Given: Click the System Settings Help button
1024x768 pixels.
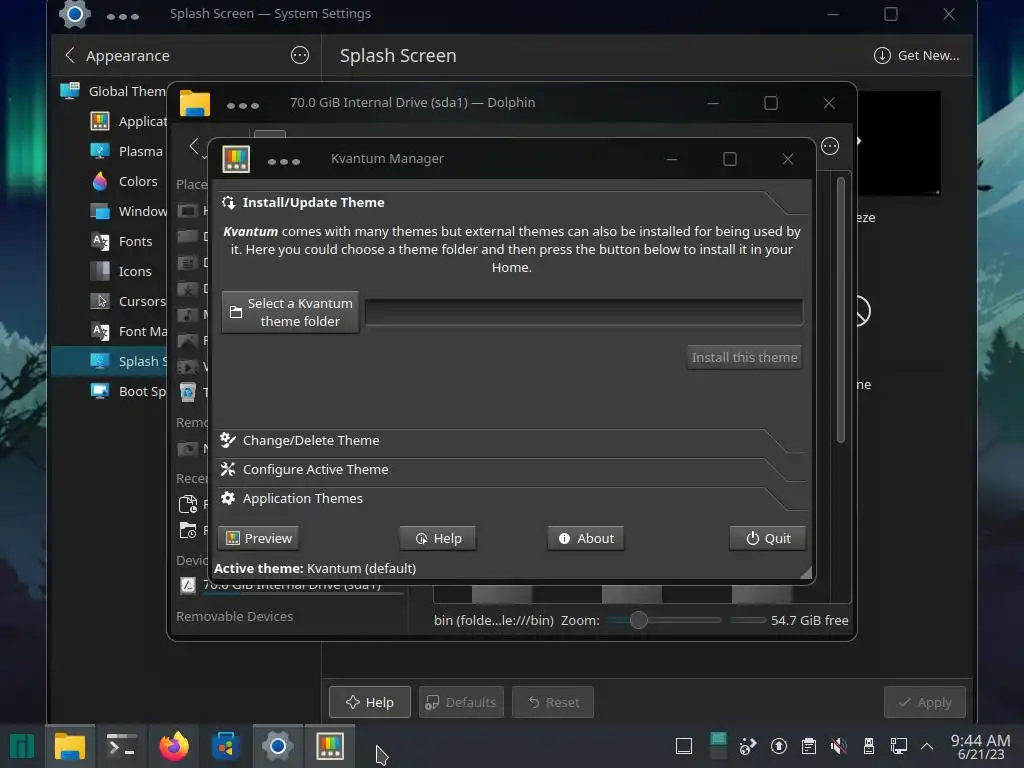Looking at the screenshot, I should coord(370,702).
